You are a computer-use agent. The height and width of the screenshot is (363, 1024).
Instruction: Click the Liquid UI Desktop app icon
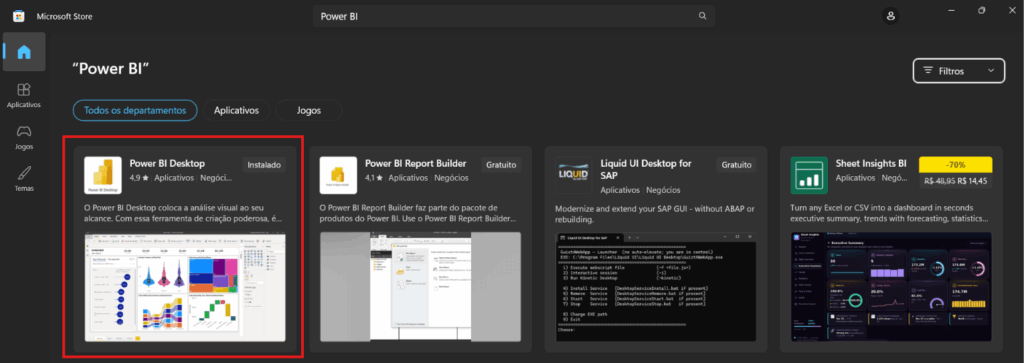click(573, 176)
